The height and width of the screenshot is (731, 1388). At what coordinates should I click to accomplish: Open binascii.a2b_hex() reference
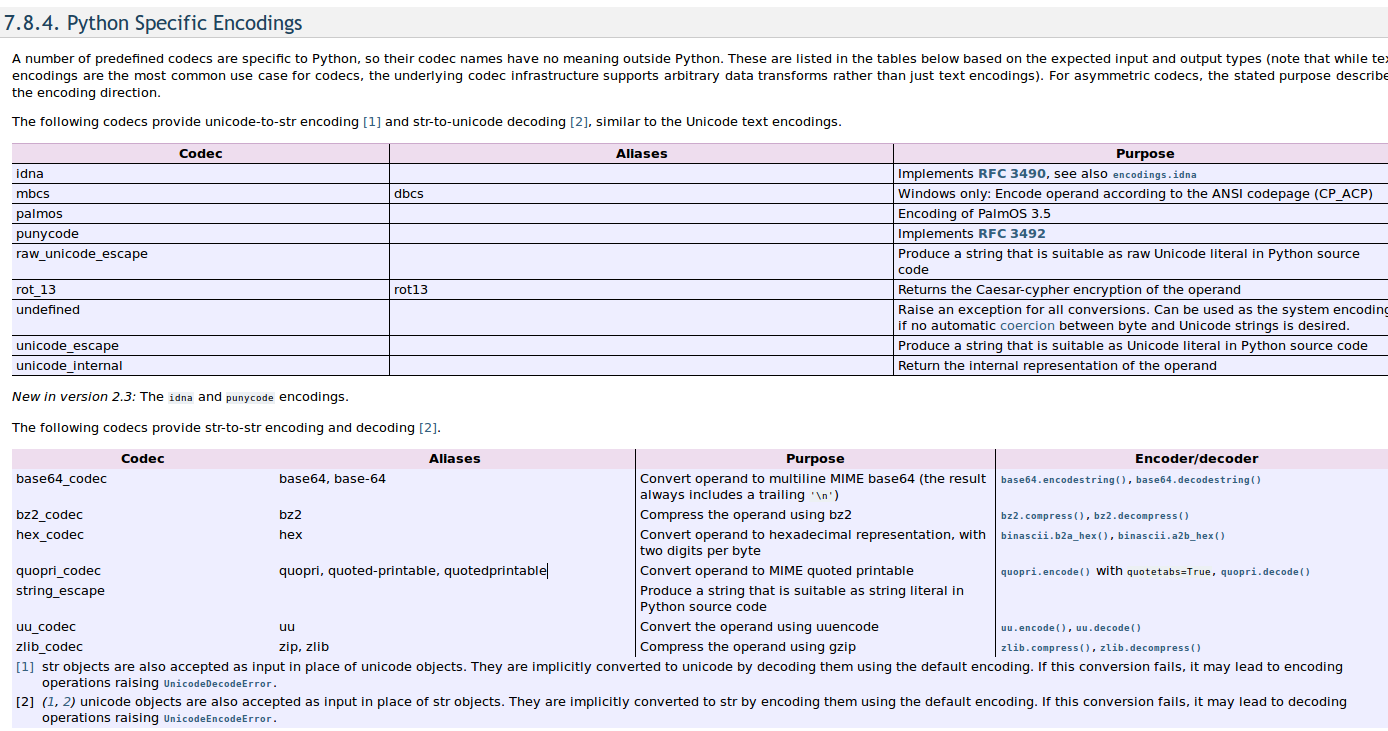pyautogui.click(x=1171, y=536)
